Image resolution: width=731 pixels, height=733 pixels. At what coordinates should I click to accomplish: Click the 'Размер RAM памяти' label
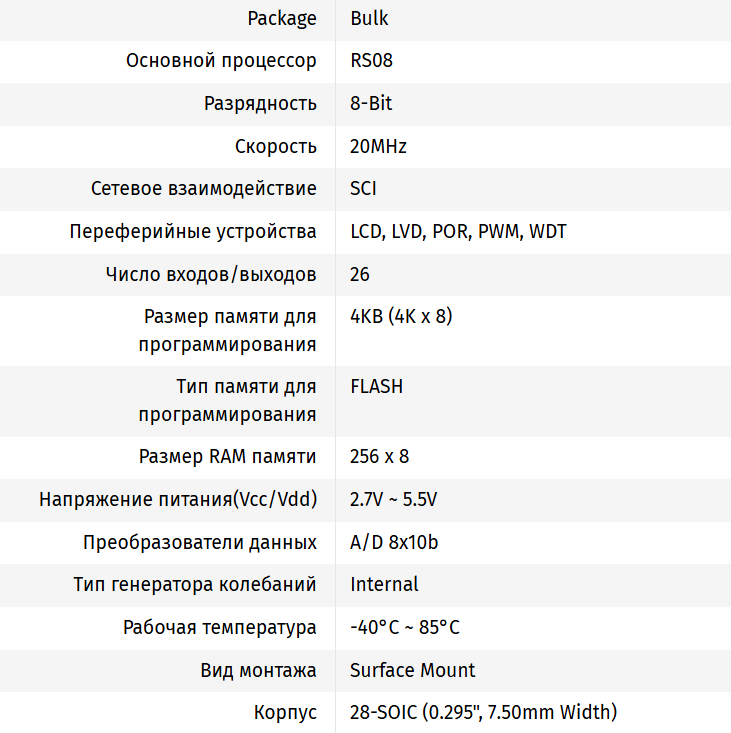pos(227,457)
